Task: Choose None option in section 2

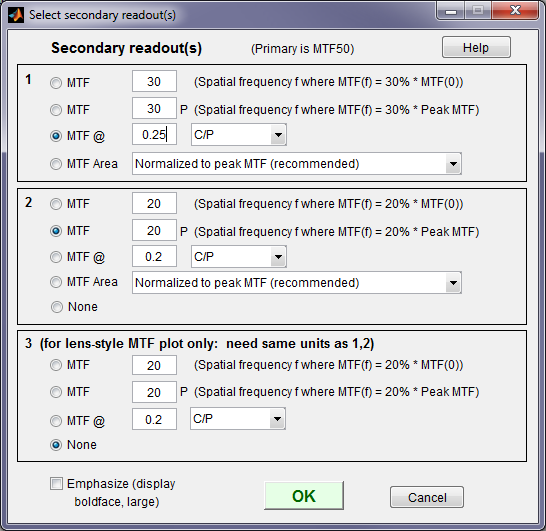Action: 56,307
